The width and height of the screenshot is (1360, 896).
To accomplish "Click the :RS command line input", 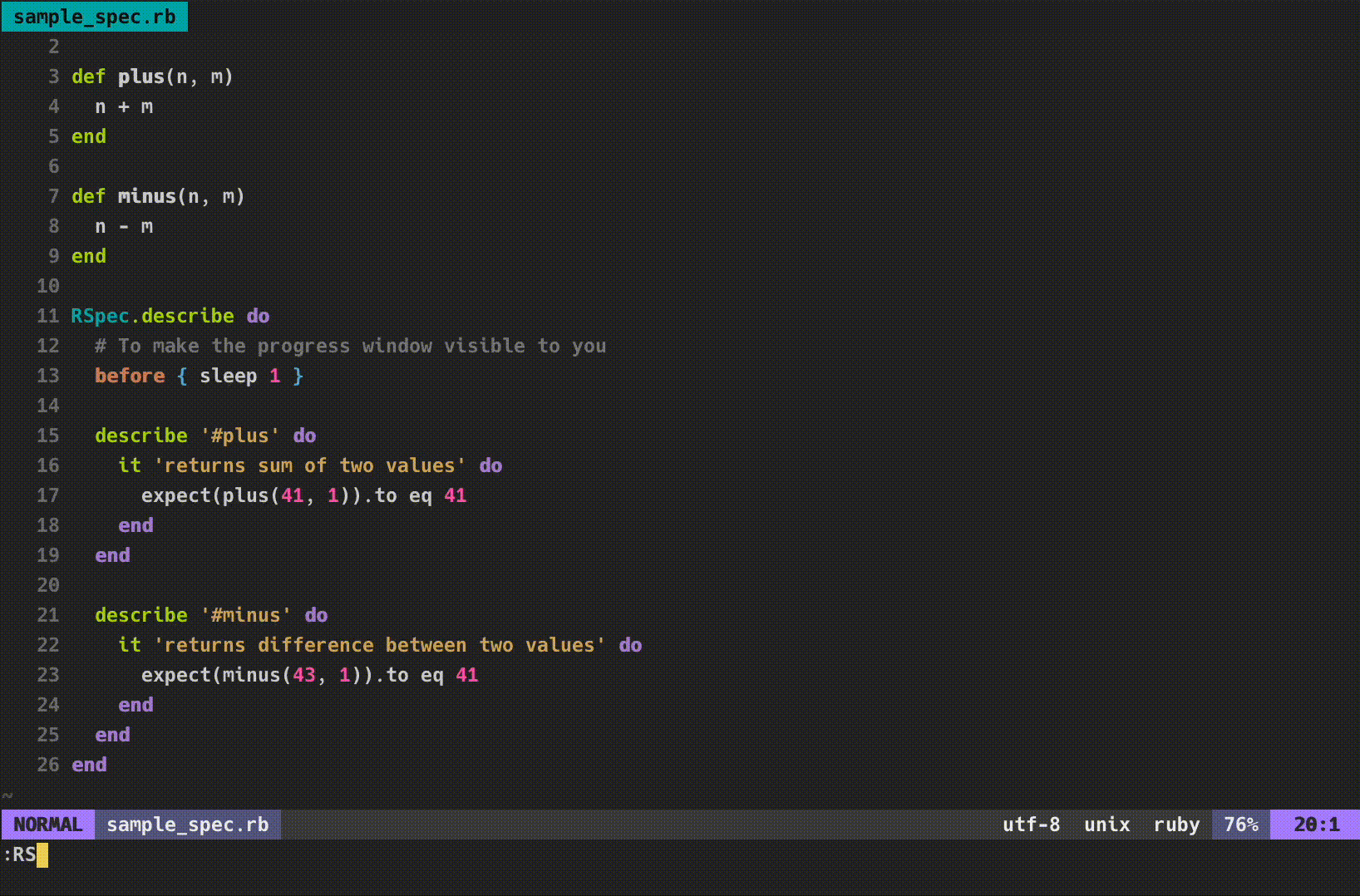I will coord(25,854).
